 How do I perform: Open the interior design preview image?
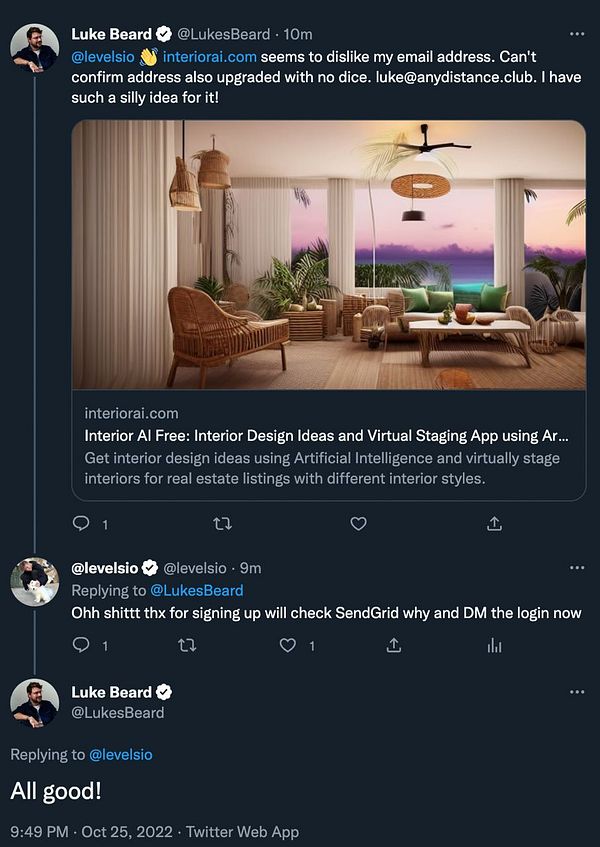click(x=328, y=254)
